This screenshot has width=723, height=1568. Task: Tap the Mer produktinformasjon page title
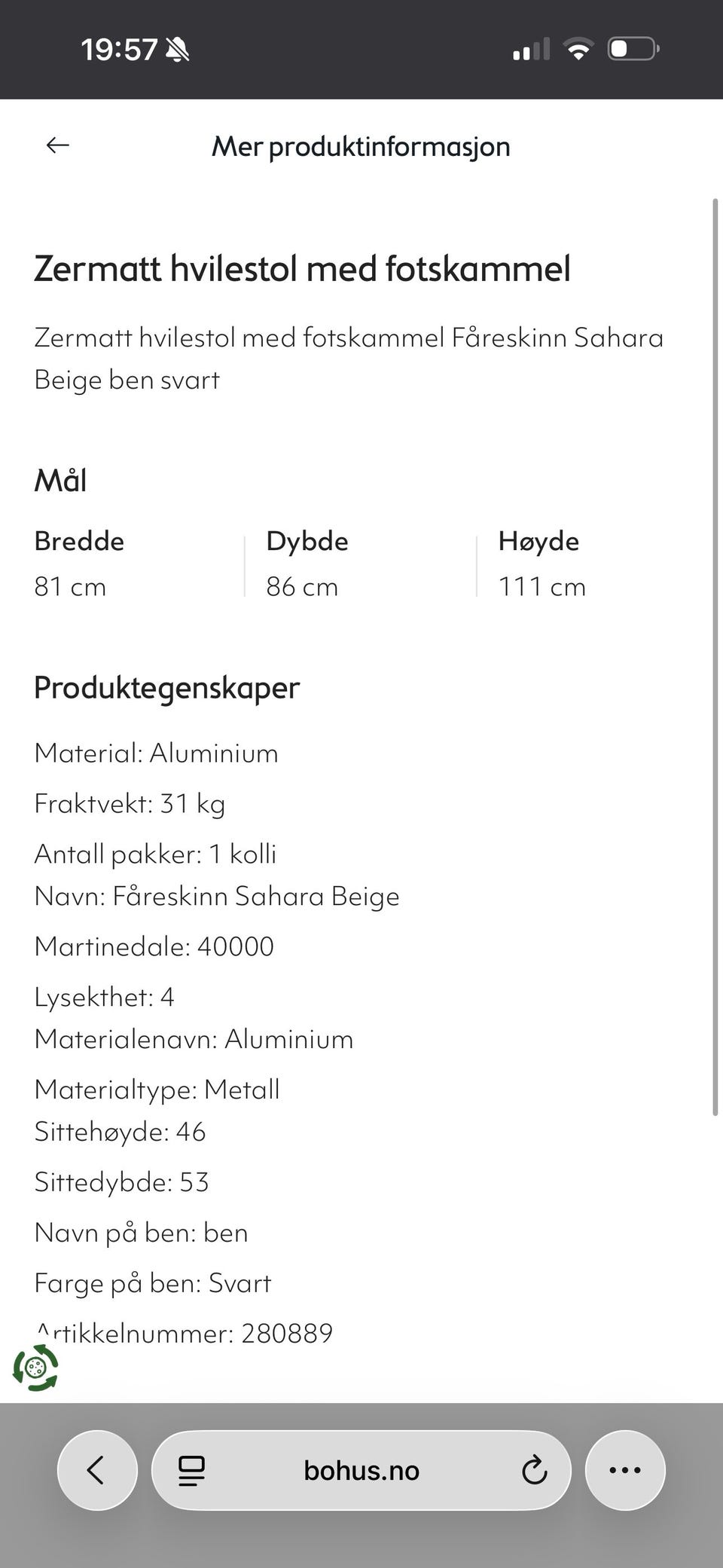[361, 146]
